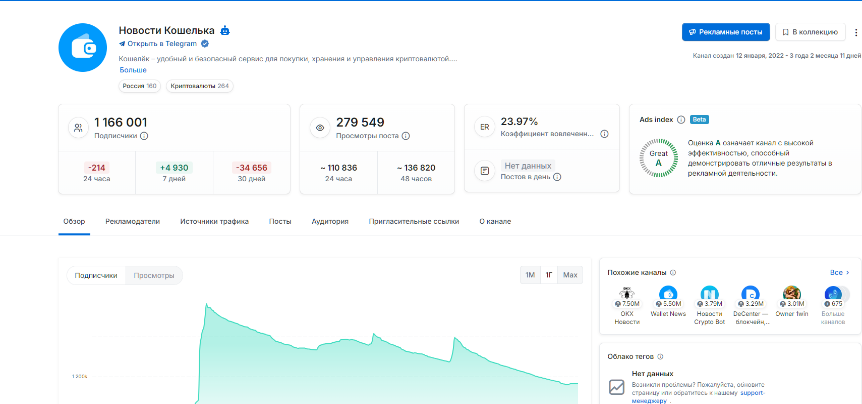Click the В коллекцию button
The height and width of the screenshot is (404, 862).
810,32
